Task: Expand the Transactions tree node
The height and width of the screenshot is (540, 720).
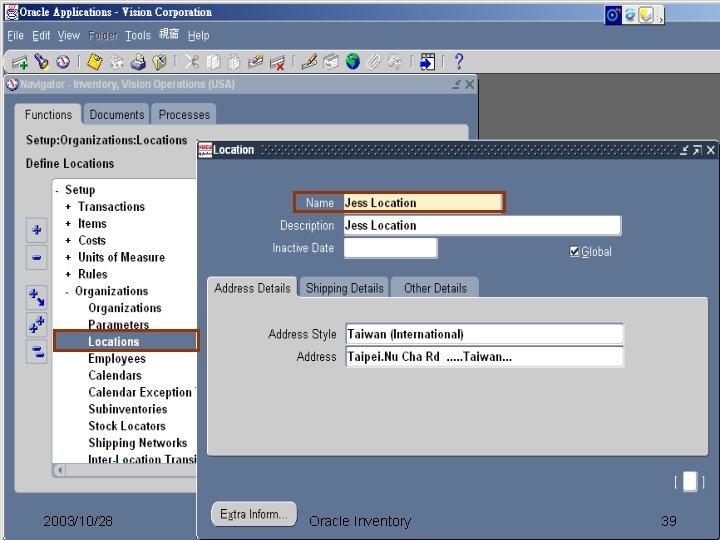Action: (68, 207)
